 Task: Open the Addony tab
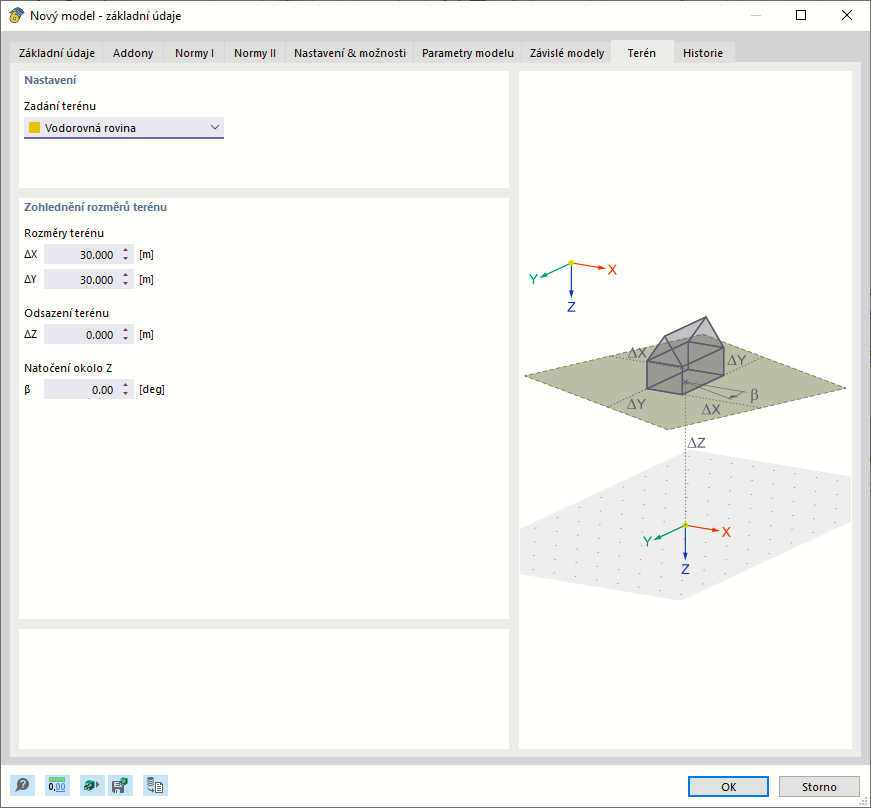pos(133,53)
